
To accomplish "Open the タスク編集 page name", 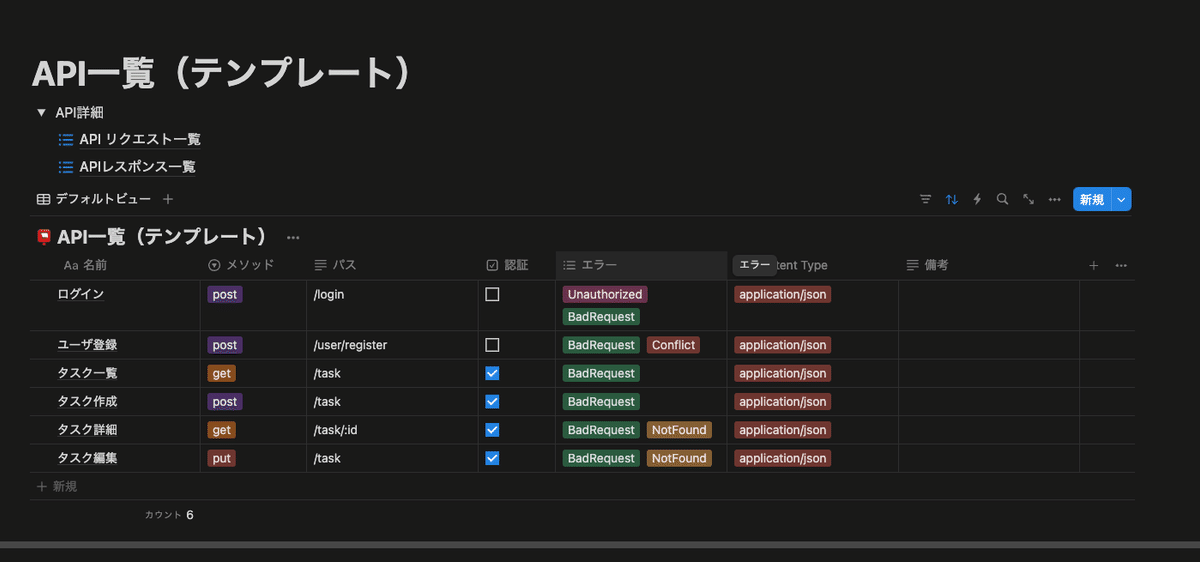I will pos(87,458).
